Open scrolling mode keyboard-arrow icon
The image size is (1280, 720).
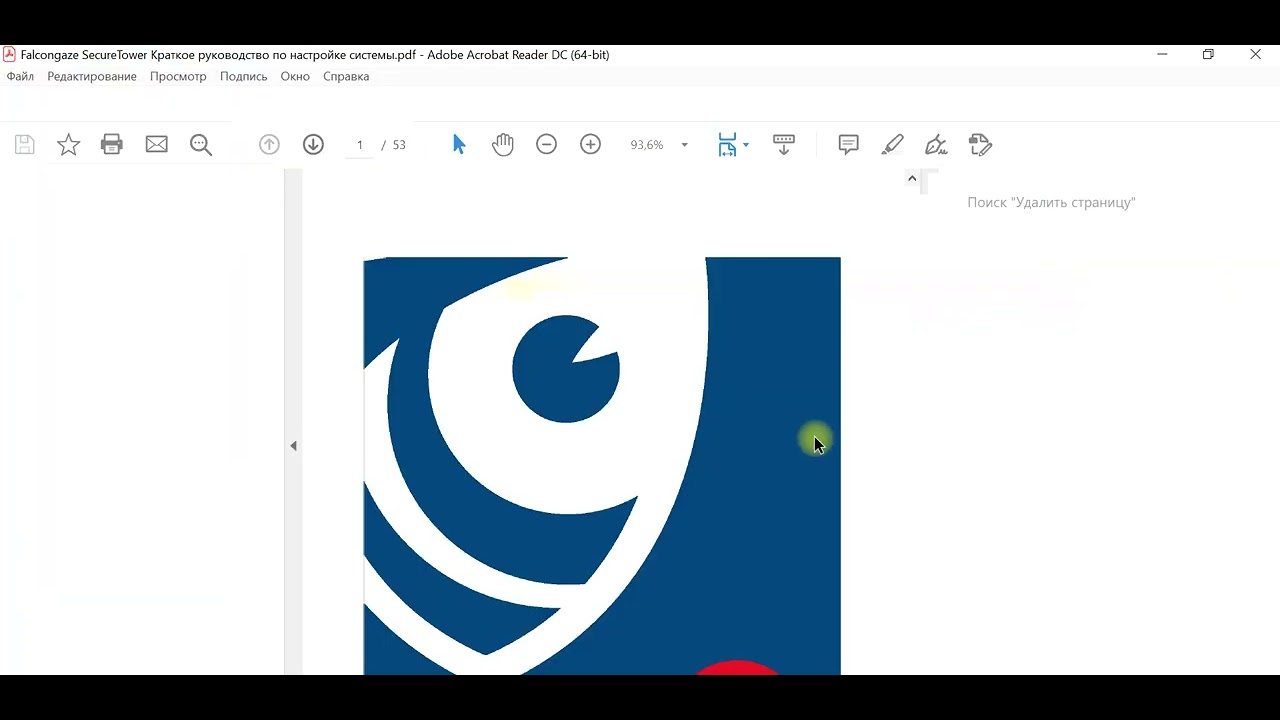click(x=784, y=145)
